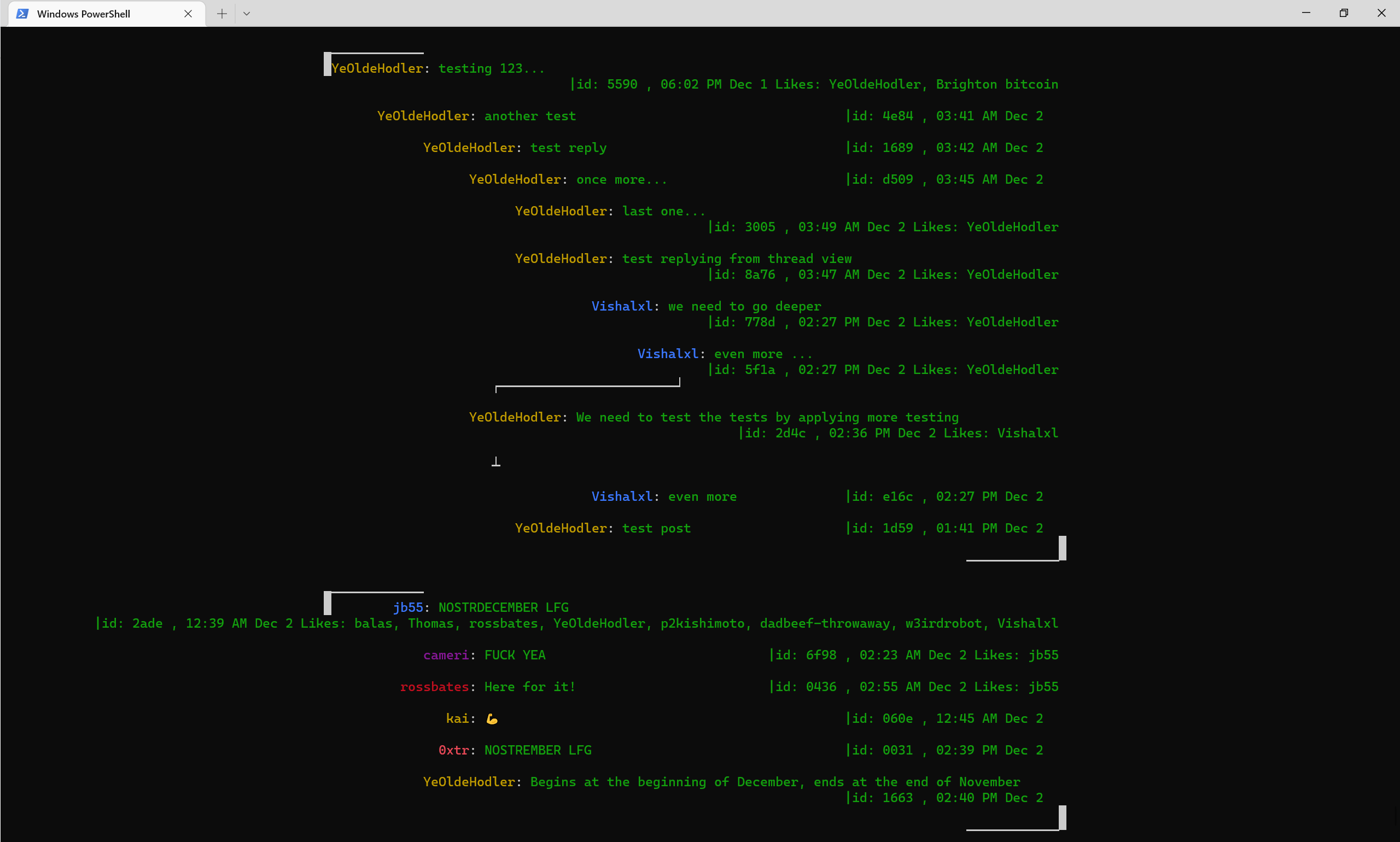Click id 5590 metadata line
The width and height of the screenshot is (1400, 842).
point(814,85)
